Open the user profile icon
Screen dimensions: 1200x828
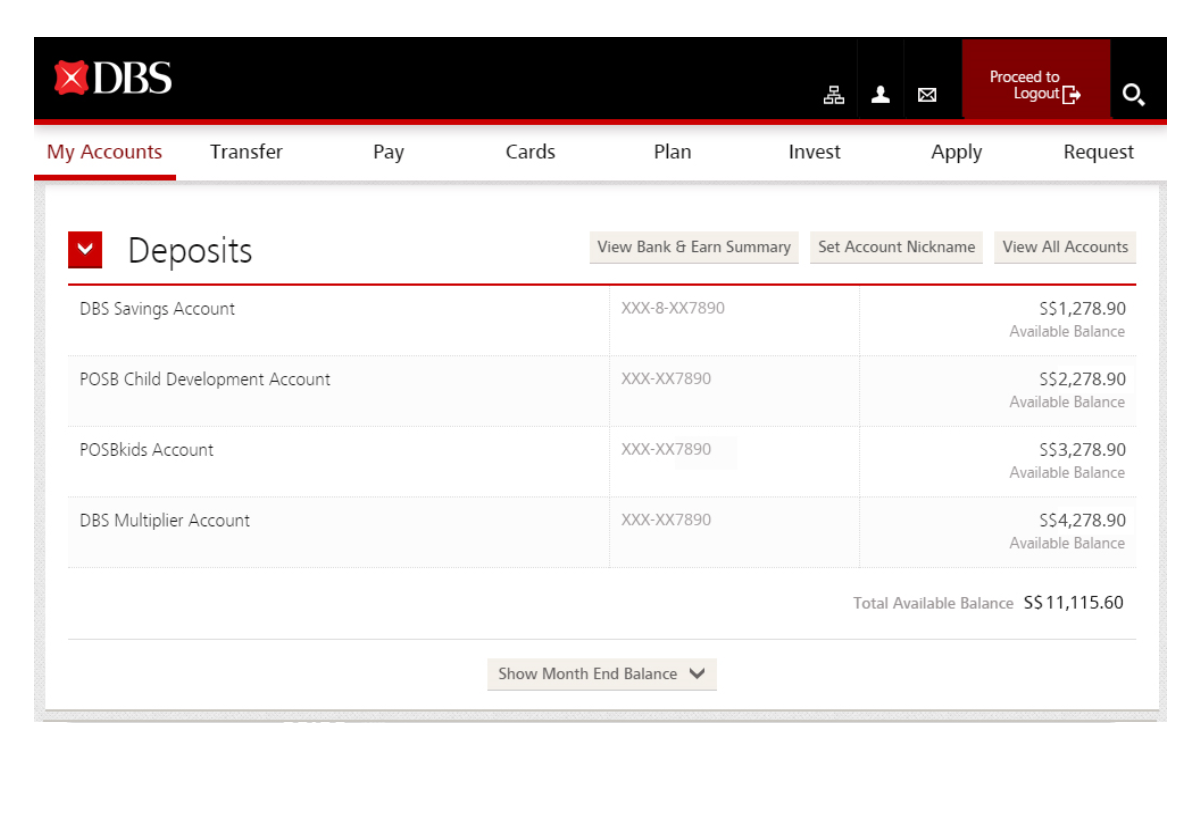tap(880, 94)
